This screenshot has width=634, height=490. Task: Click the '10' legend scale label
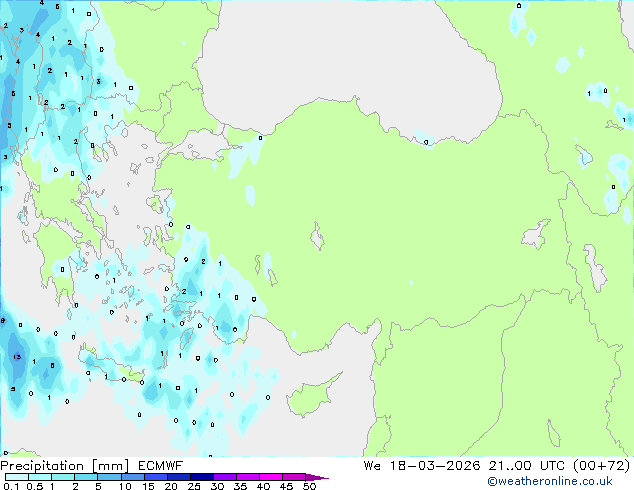click(125, 486)
